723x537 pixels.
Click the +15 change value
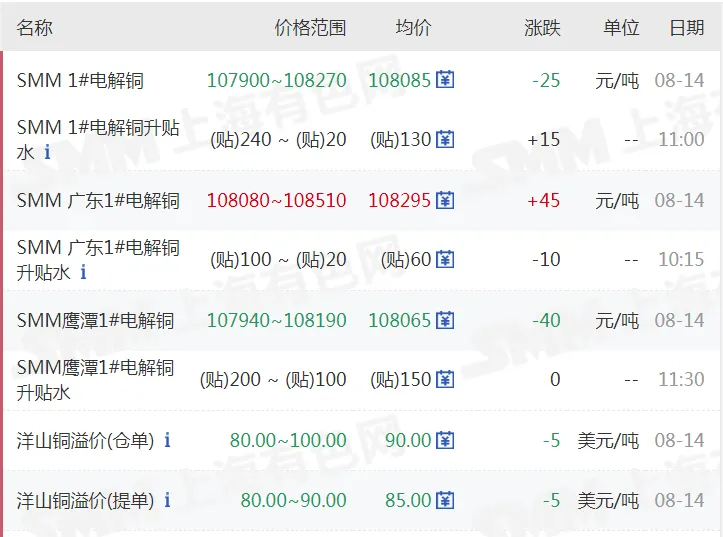(544, 140)
